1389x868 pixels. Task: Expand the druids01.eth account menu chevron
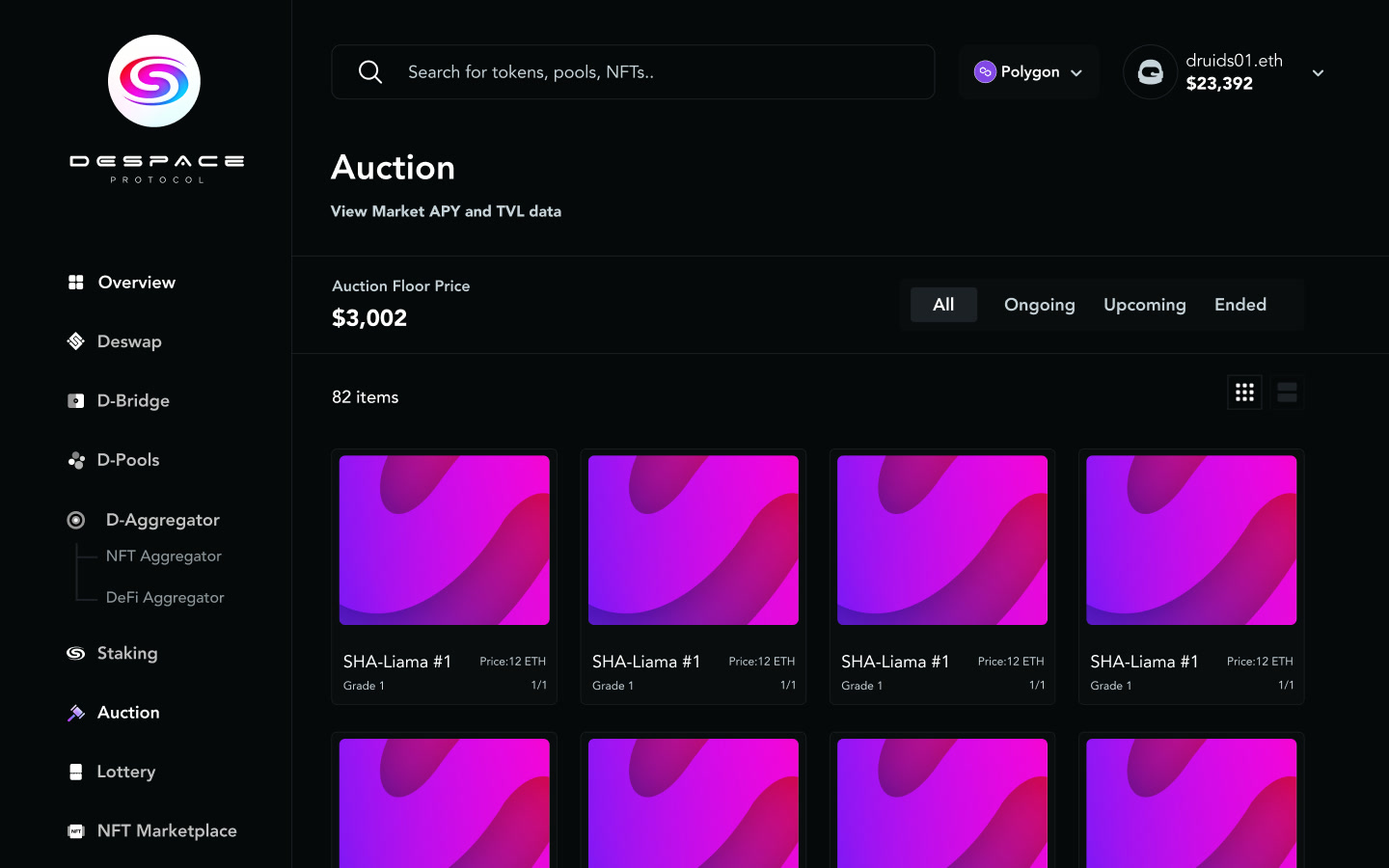(1318, 73)
